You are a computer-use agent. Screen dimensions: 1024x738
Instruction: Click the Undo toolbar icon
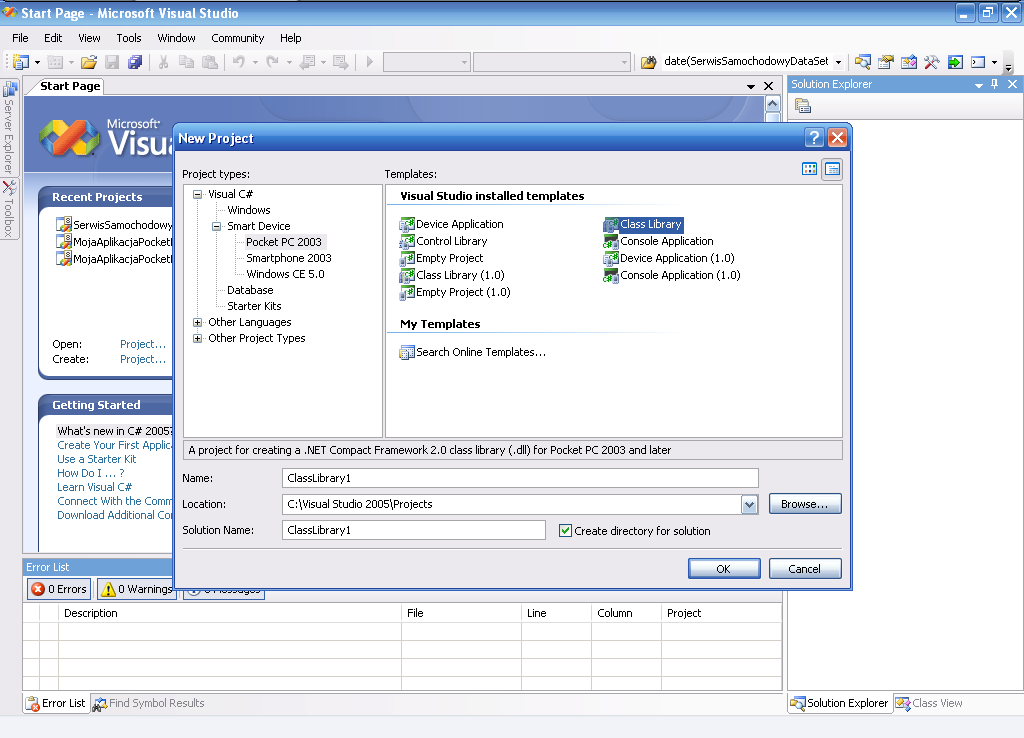point(239,62)
